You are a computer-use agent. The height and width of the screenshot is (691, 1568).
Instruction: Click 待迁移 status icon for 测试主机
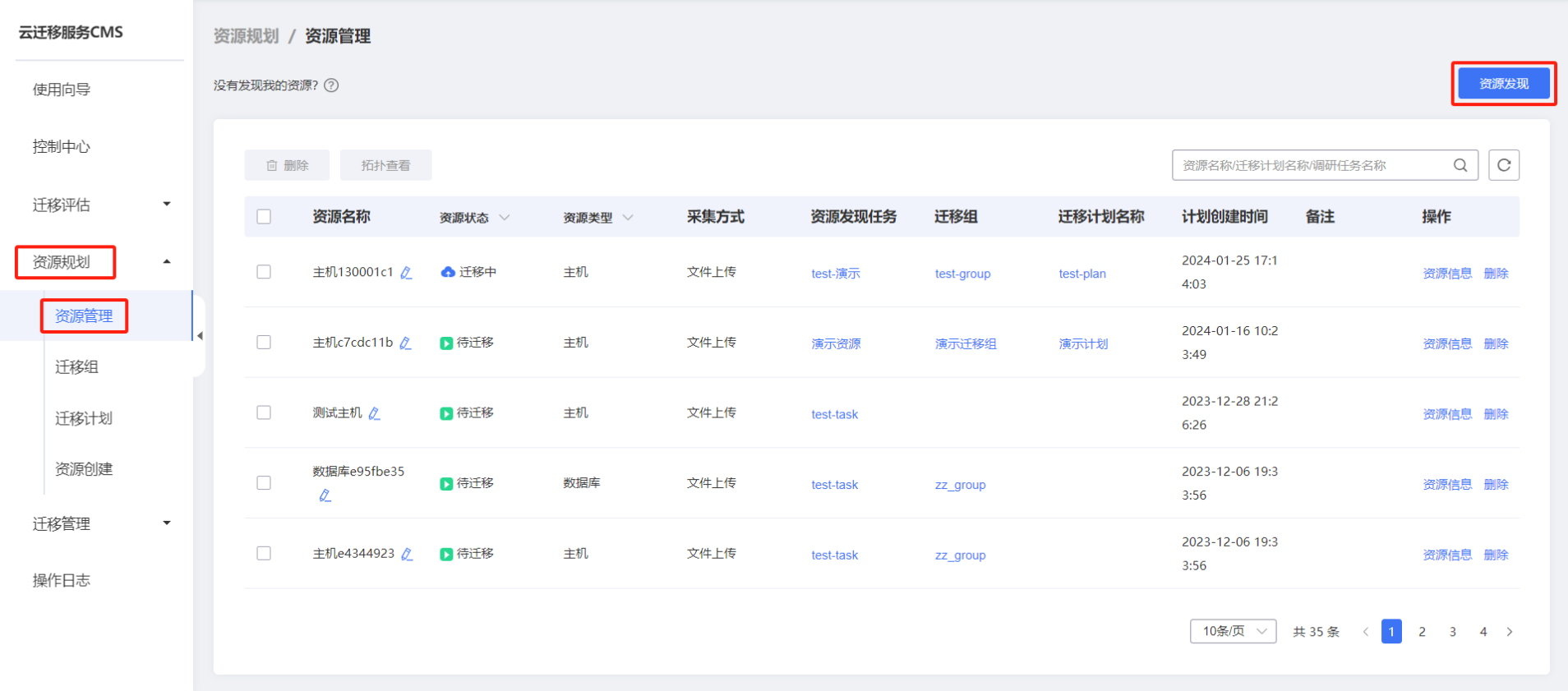point(446,413)
